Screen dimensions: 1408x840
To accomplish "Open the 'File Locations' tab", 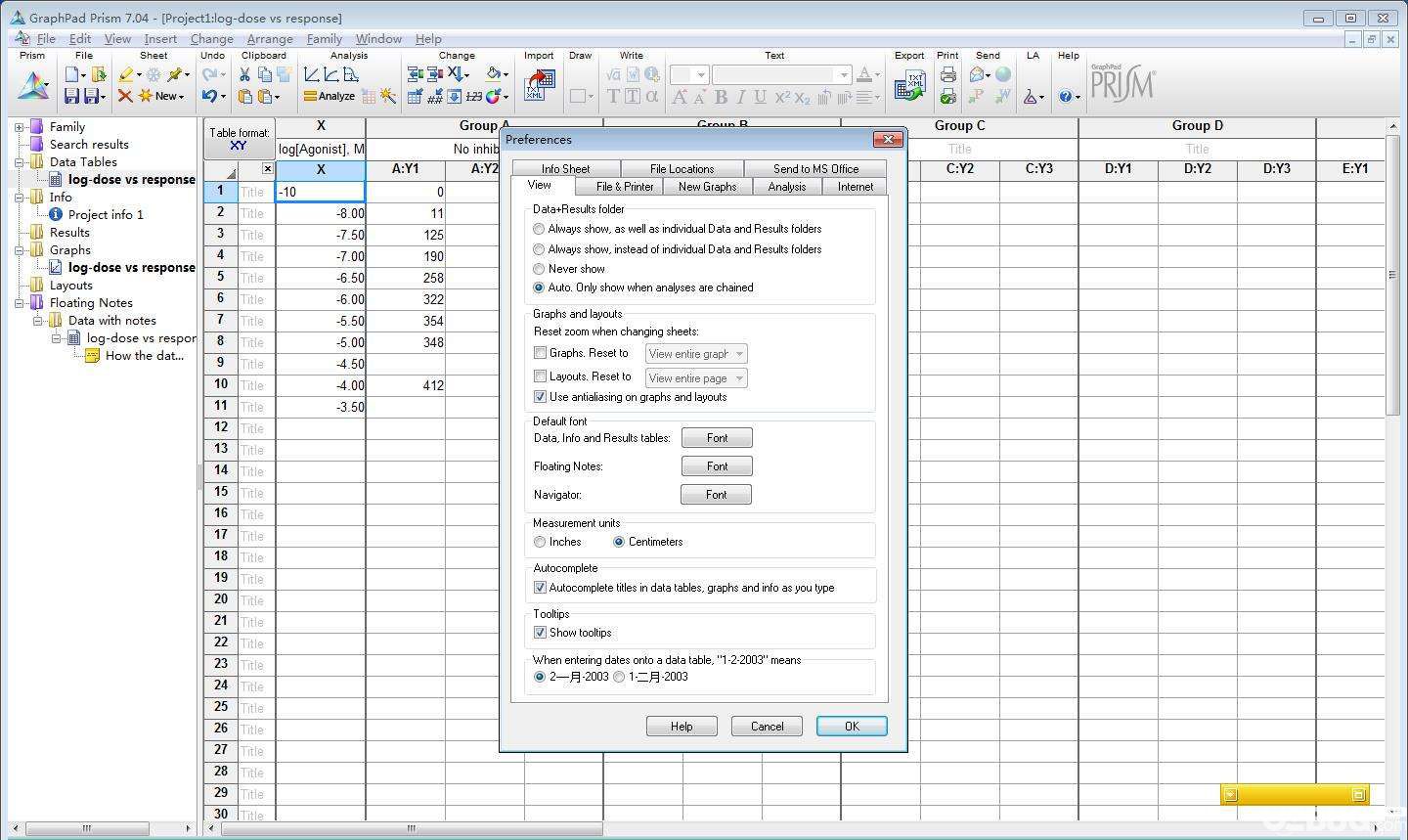I will 682,168.
